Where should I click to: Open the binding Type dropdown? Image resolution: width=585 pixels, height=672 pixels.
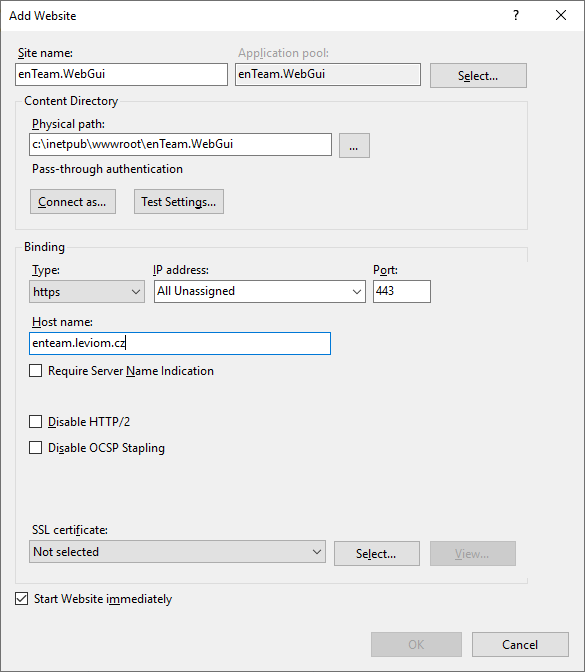point(87,291)
